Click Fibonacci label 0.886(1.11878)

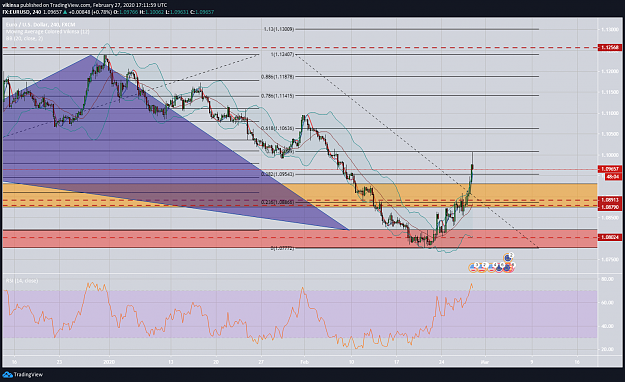pos(277,77)
